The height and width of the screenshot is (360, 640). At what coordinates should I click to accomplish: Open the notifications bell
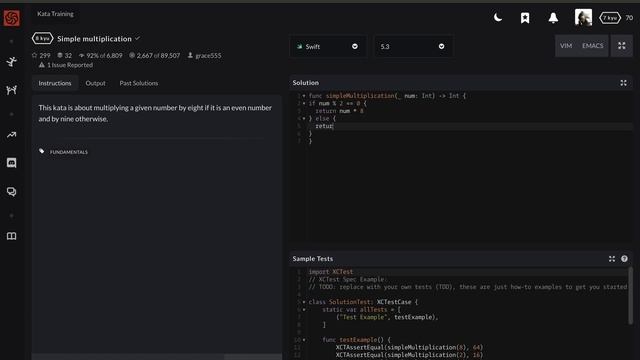tap(553, 18)
